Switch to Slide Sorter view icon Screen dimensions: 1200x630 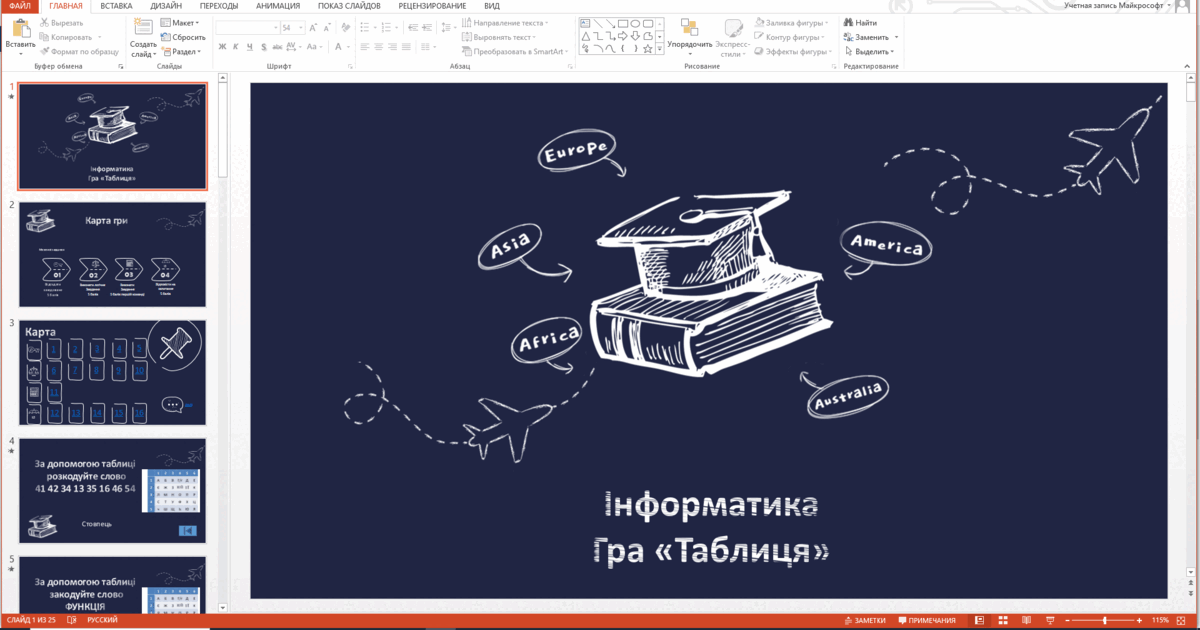(1003, 620)
